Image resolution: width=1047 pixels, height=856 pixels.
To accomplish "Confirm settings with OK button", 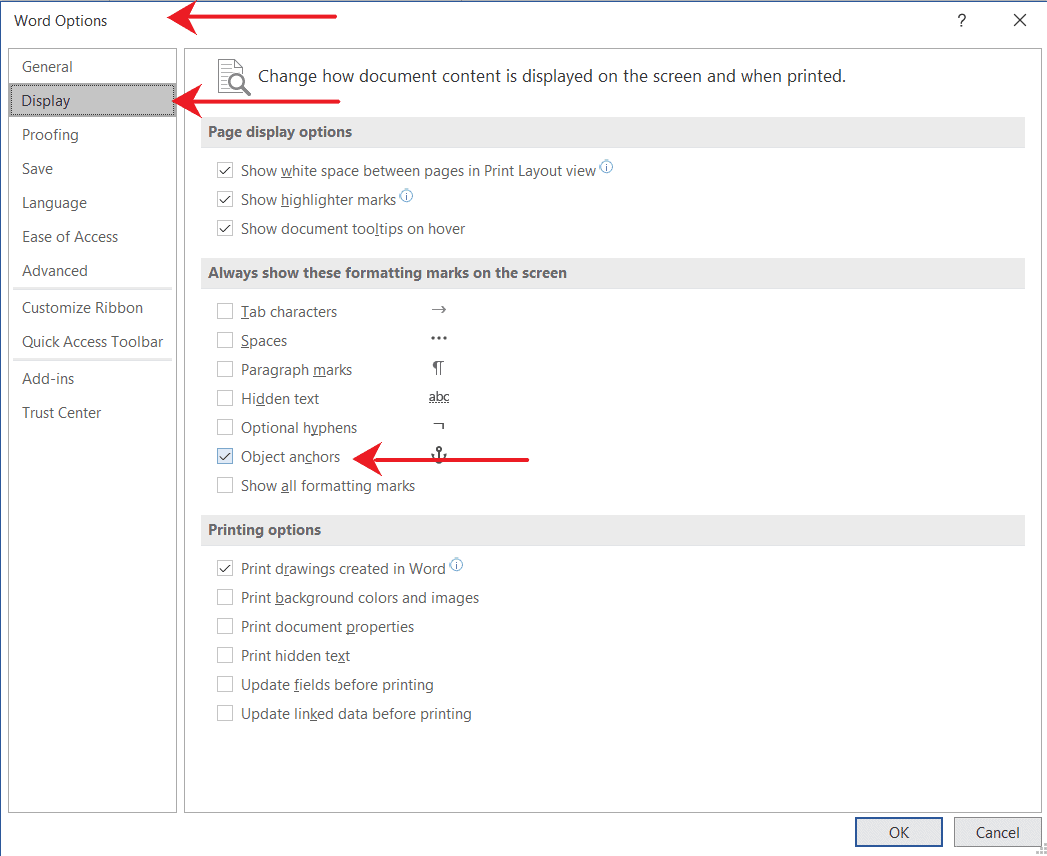I will (899, 833).
